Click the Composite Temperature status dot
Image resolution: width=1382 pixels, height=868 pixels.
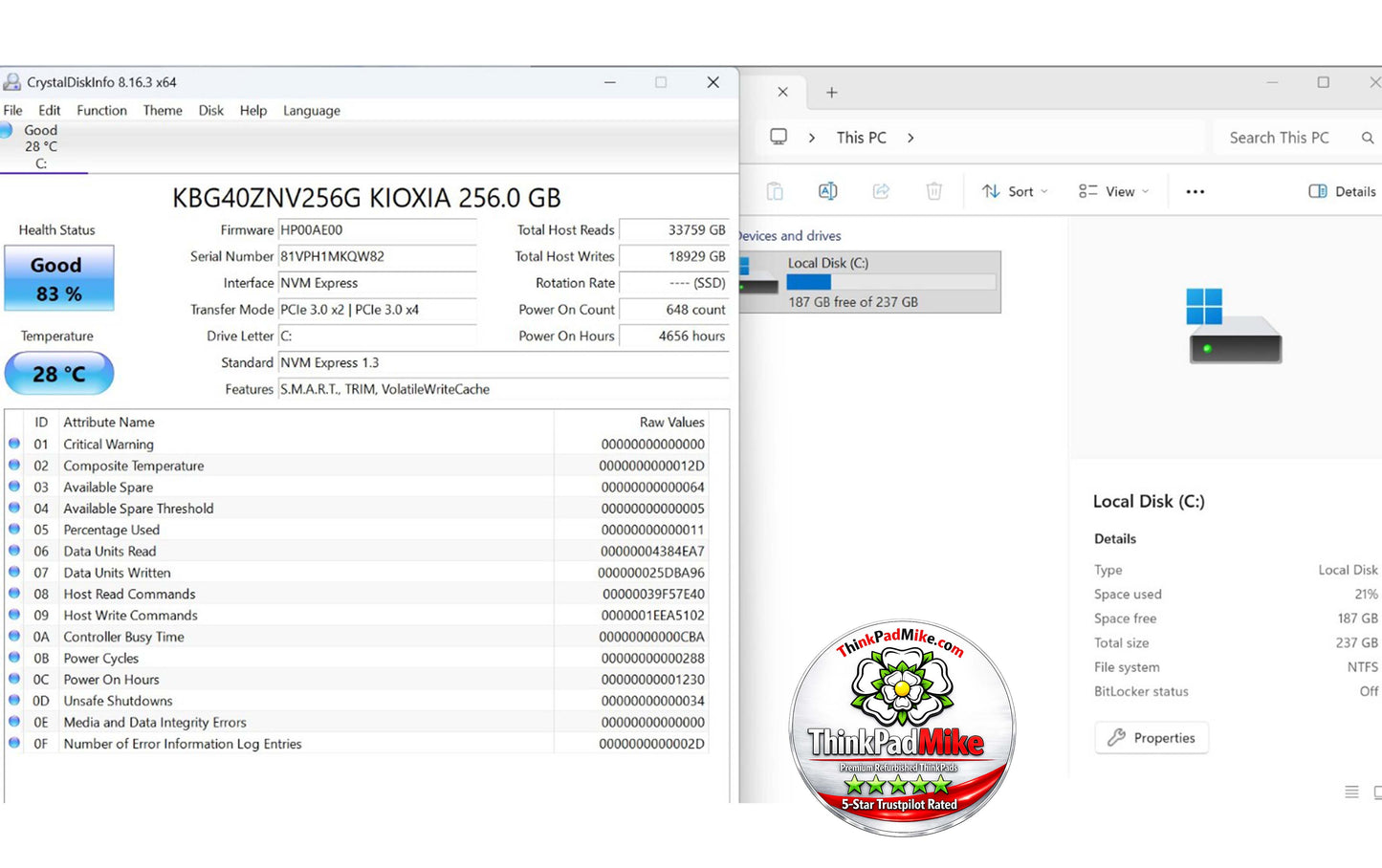coord(14,466)
